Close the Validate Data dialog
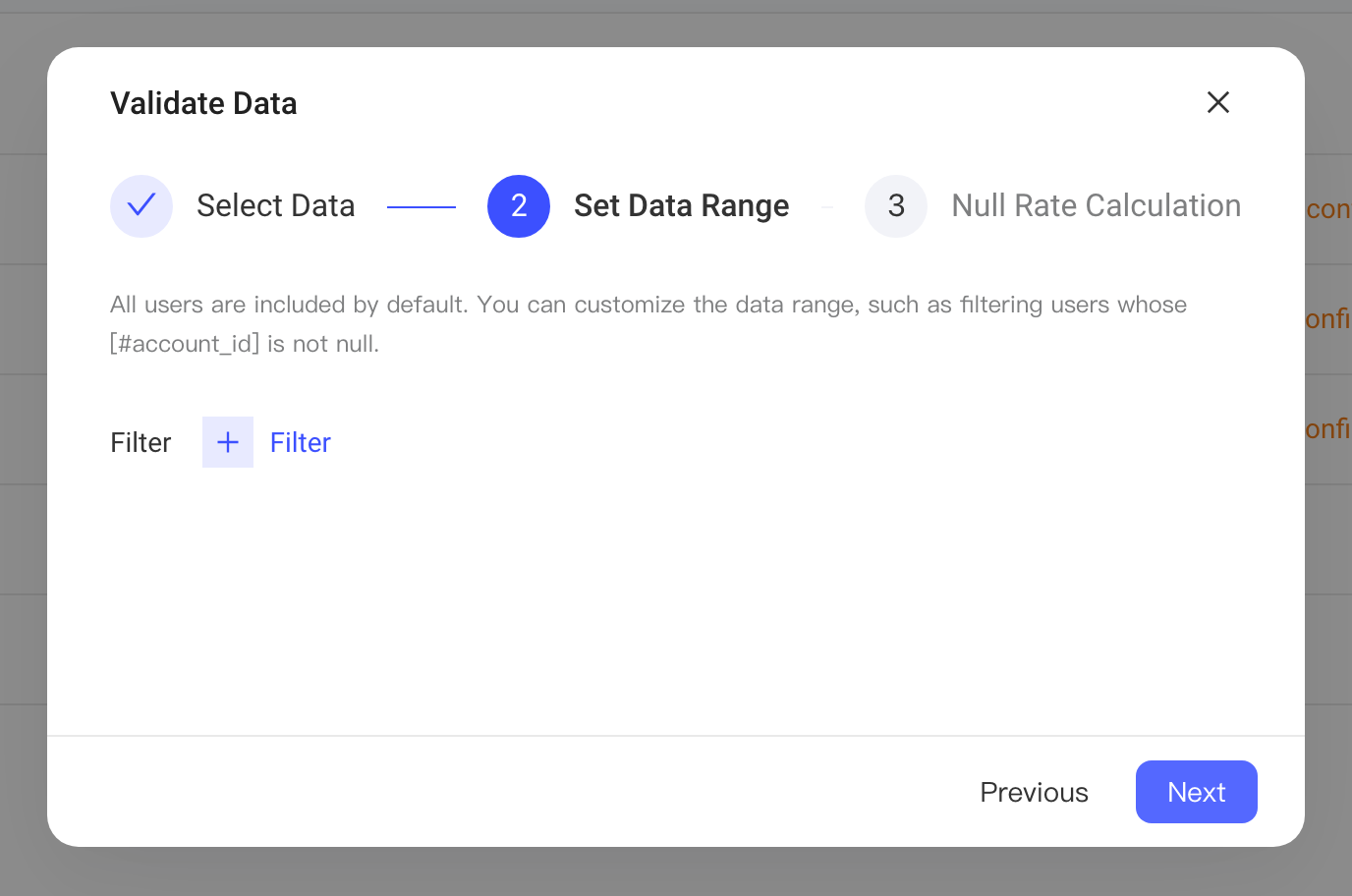 point(1218,102)
